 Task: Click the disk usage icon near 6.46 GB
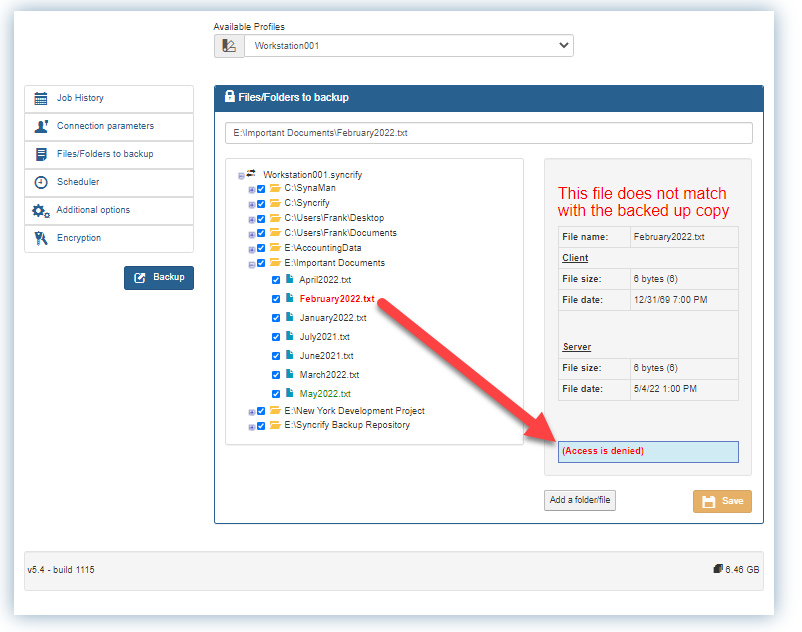(x=718, y=569)
